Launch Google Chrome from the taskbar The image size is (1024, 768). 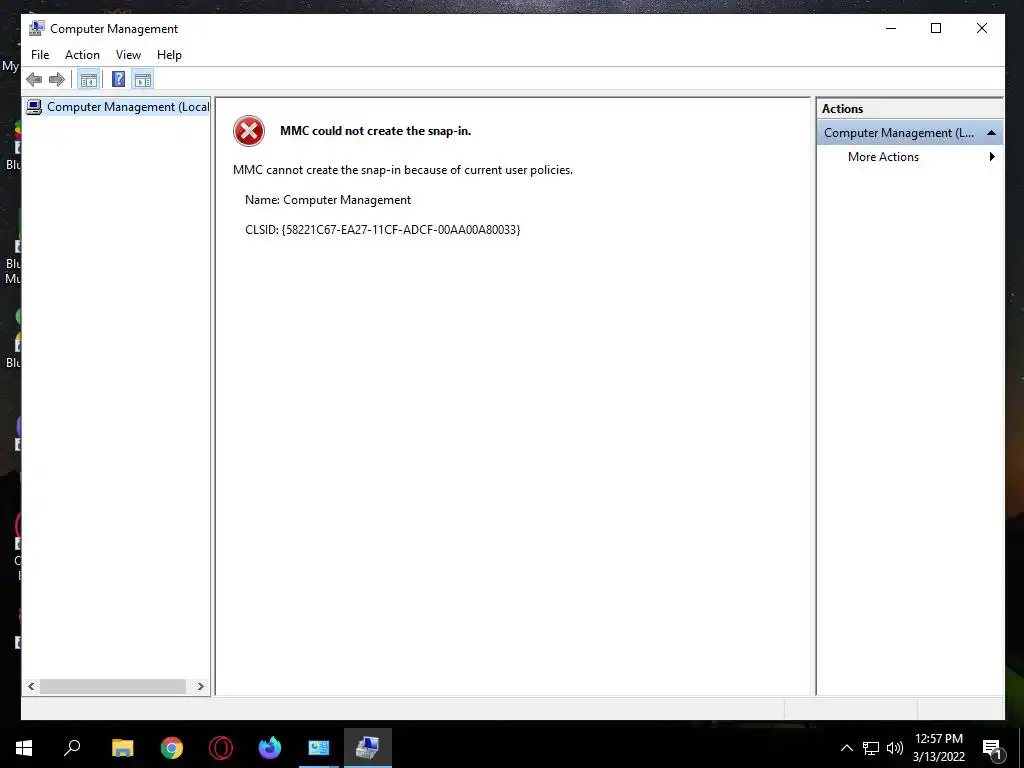tap(172, 748)
